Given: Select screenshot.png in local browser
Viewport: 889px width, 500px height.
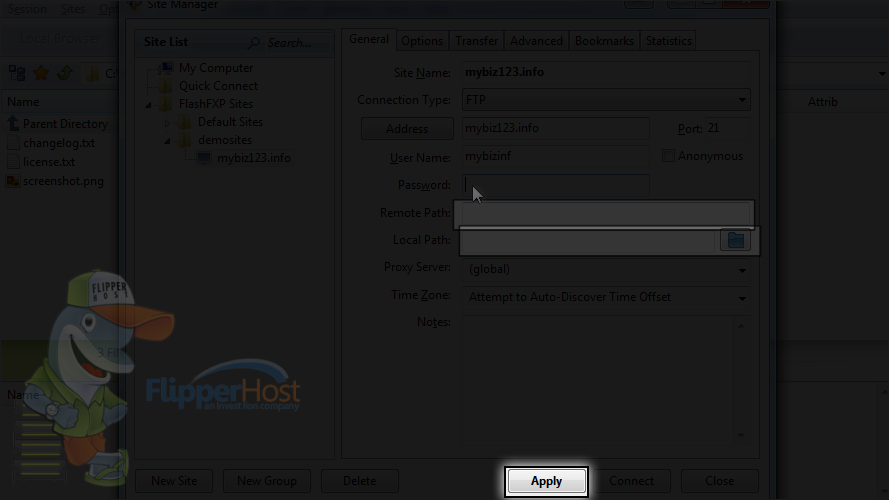Looking at the screenshot, I should click(x=63, y=181).
